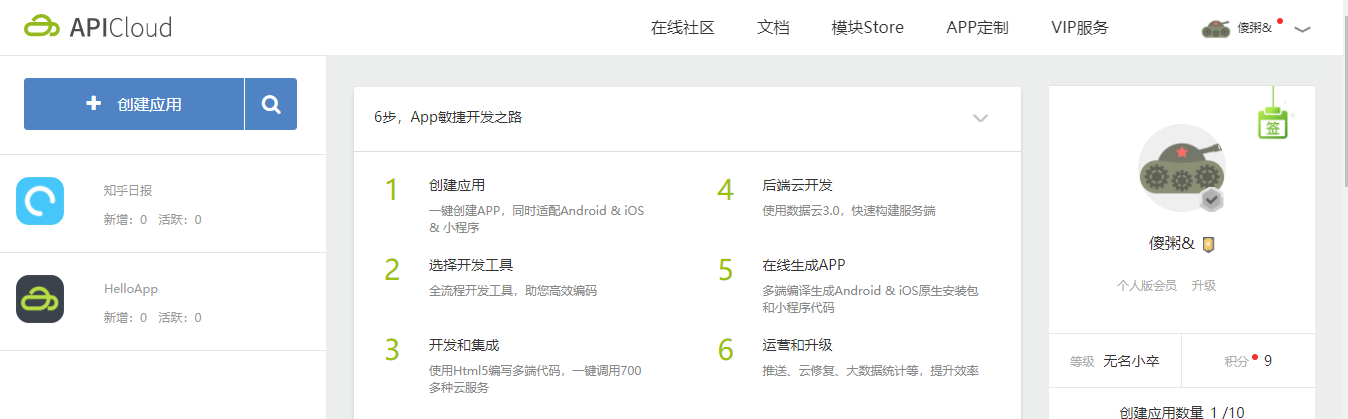Click the small tank avatar in header

tap(1215, 28)
